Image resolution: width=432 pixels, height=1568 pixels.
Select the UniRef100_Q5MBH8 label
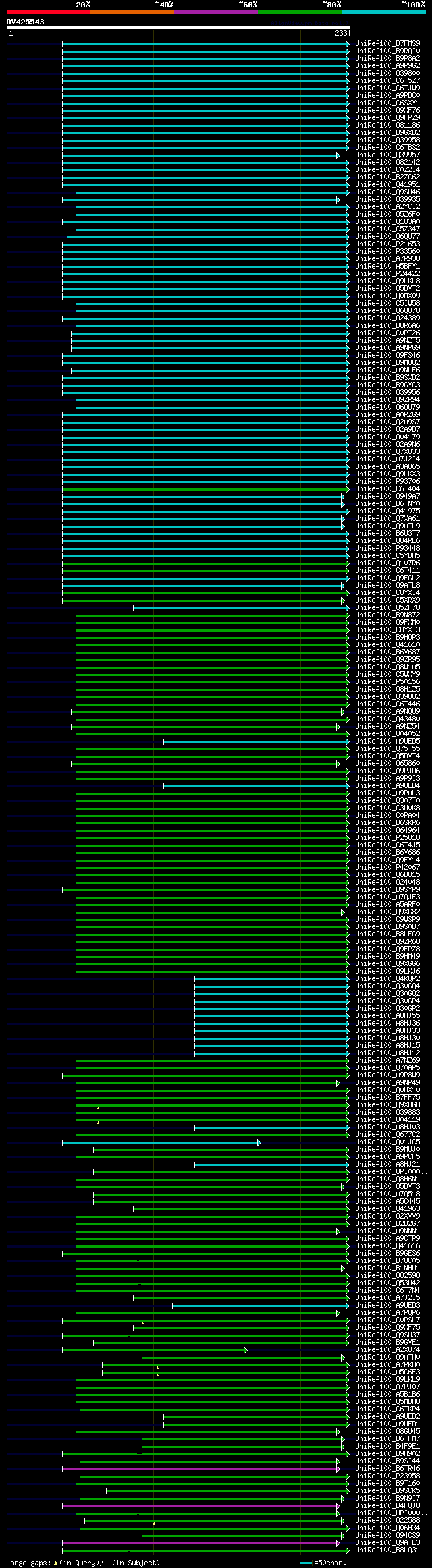(x=387, y=1402)
